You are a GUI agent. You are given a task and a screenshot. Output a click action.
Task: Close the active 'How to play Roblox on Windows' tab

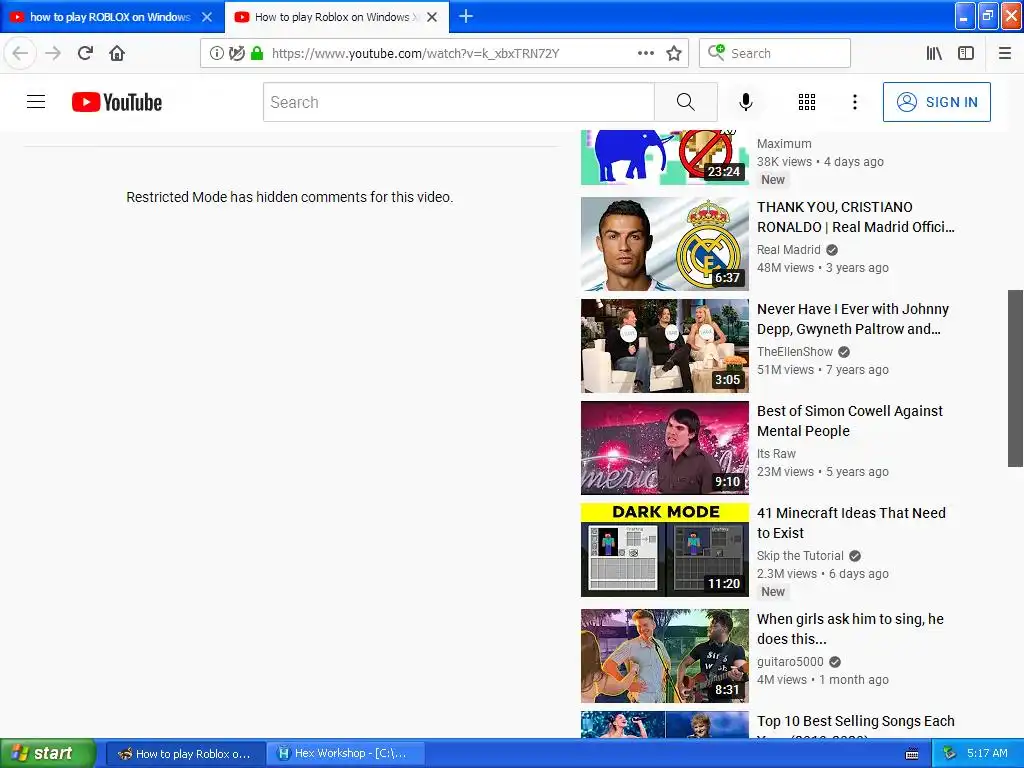432,17
